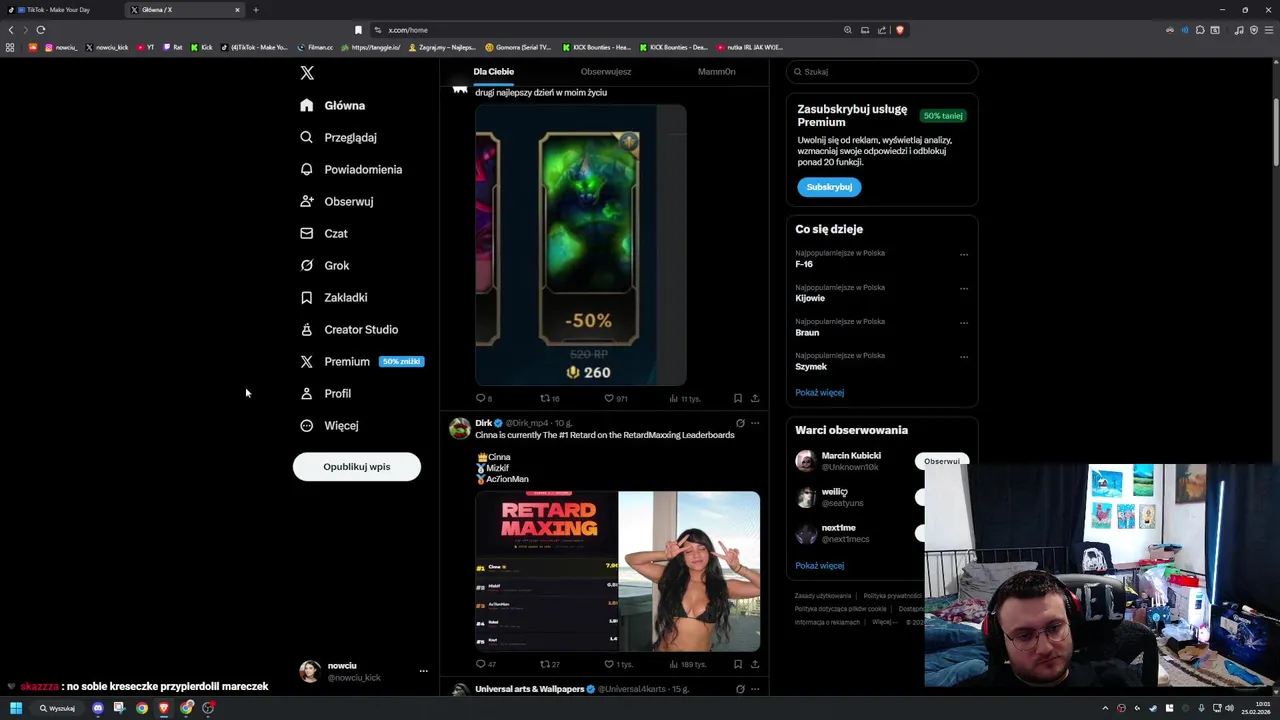The image size is (1280, 720).
Task: Open Dirk's profile avatar
Action: point(460,429)
